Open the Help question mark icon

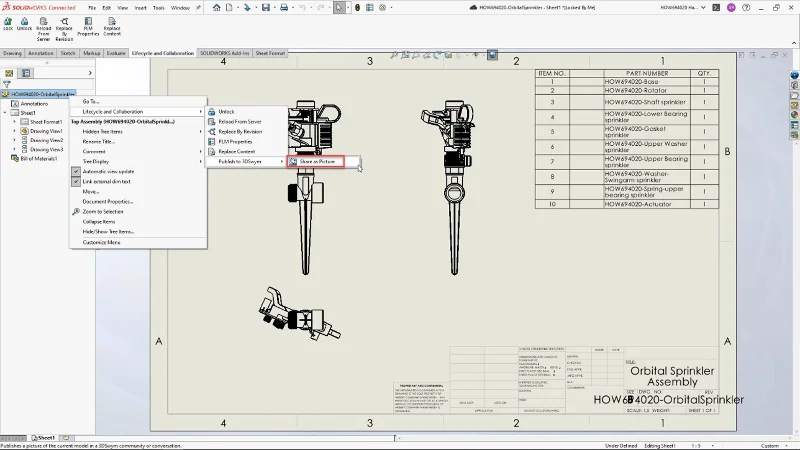click(747, 7)
